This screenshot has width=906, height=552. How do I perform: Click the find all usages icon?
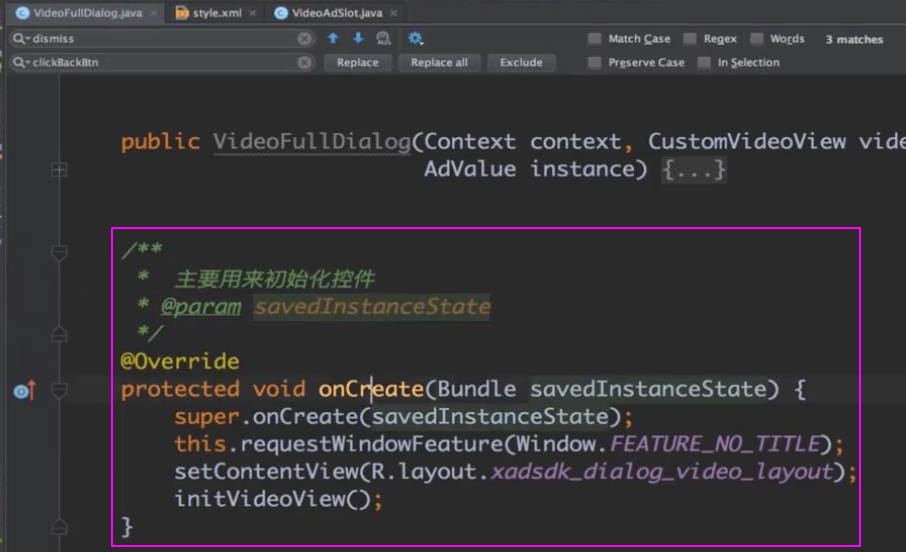point(383,39)
